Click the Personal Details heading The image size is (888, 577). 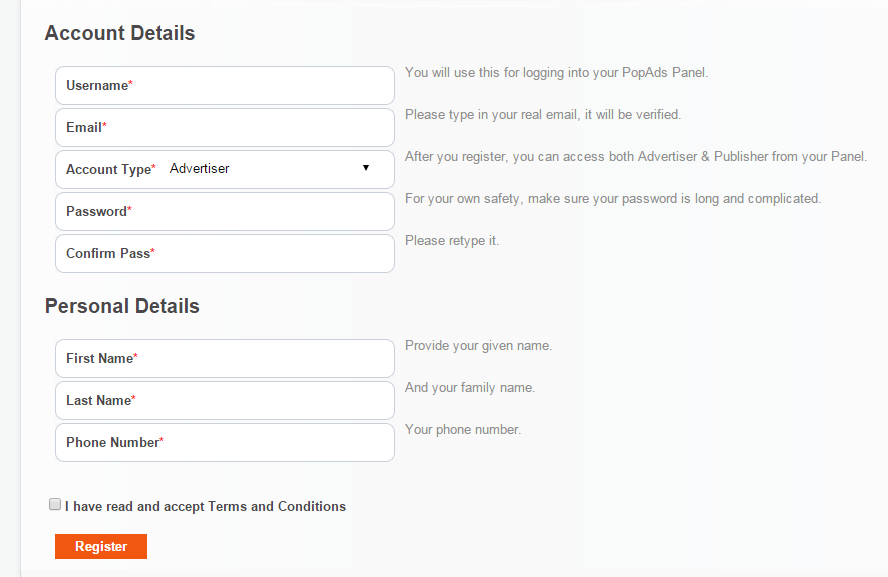pyautogui.click(x=122, y=306)
